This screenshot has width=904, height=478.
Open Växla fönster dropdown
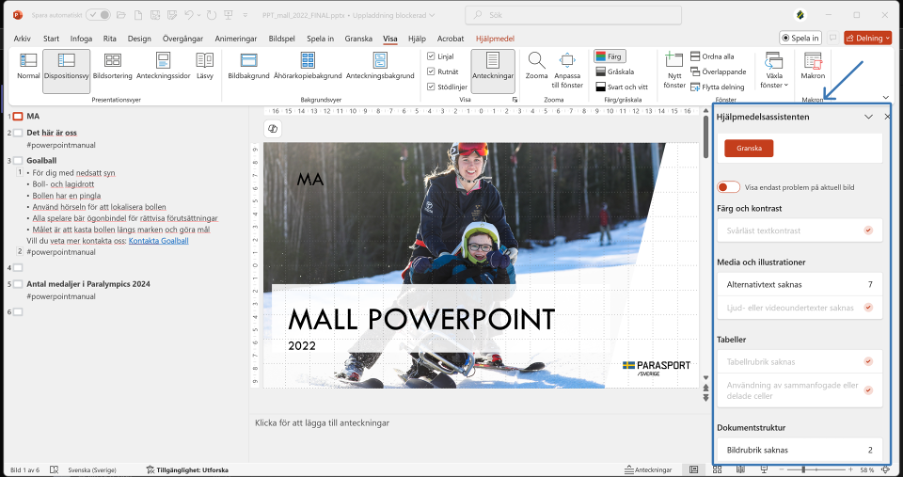click(774, 70)
